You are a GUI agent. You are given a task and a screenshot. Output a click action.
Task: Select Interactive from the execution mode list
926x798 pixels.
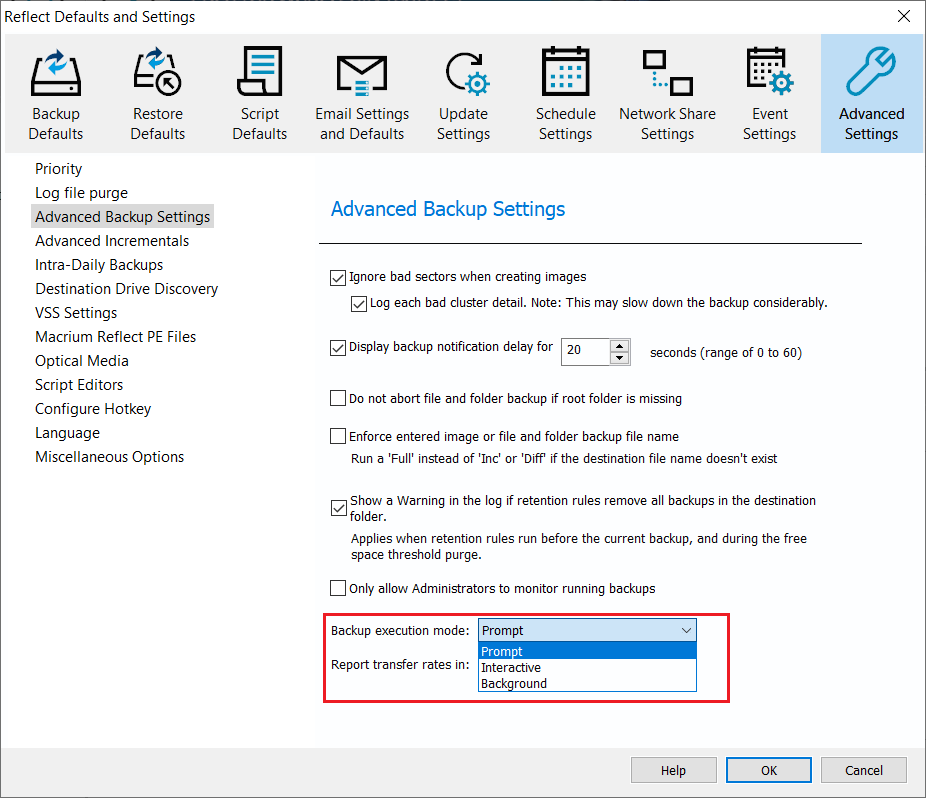(510, 667)
